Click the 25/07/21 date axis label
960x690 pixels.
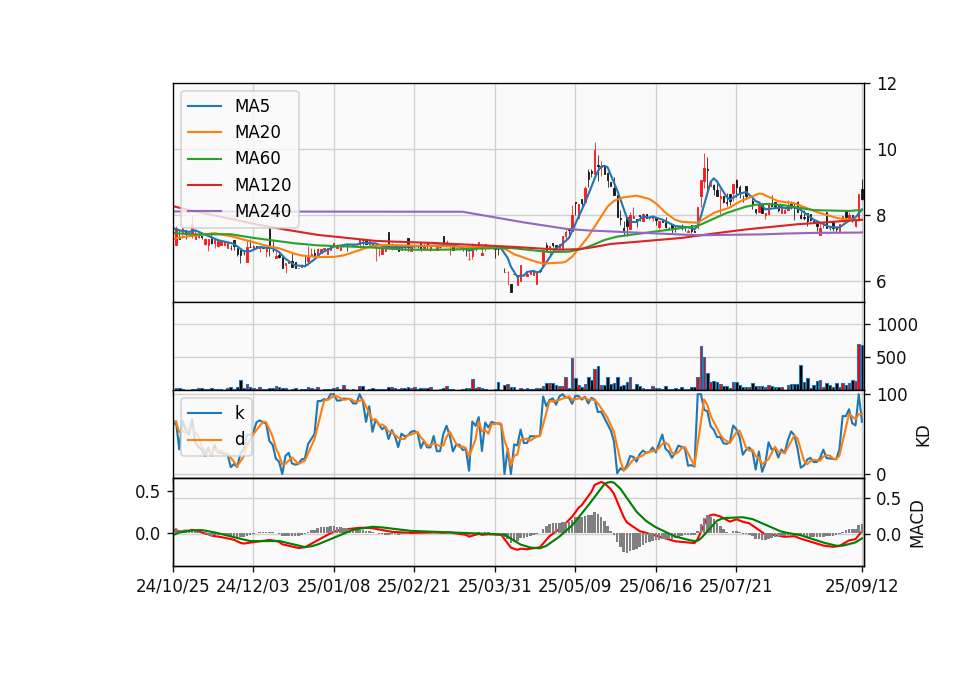736,586
